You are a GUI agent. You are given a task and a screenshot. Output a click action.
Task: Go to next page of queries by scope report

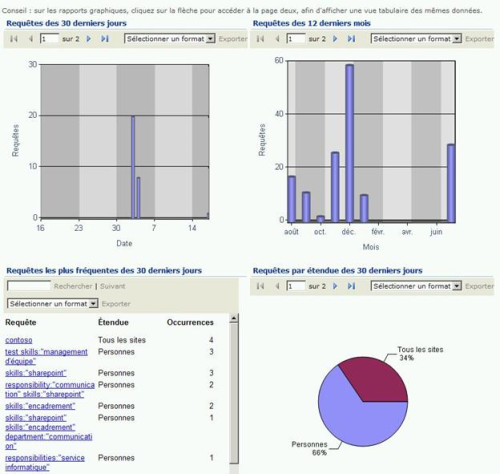(x=335, y=286)
